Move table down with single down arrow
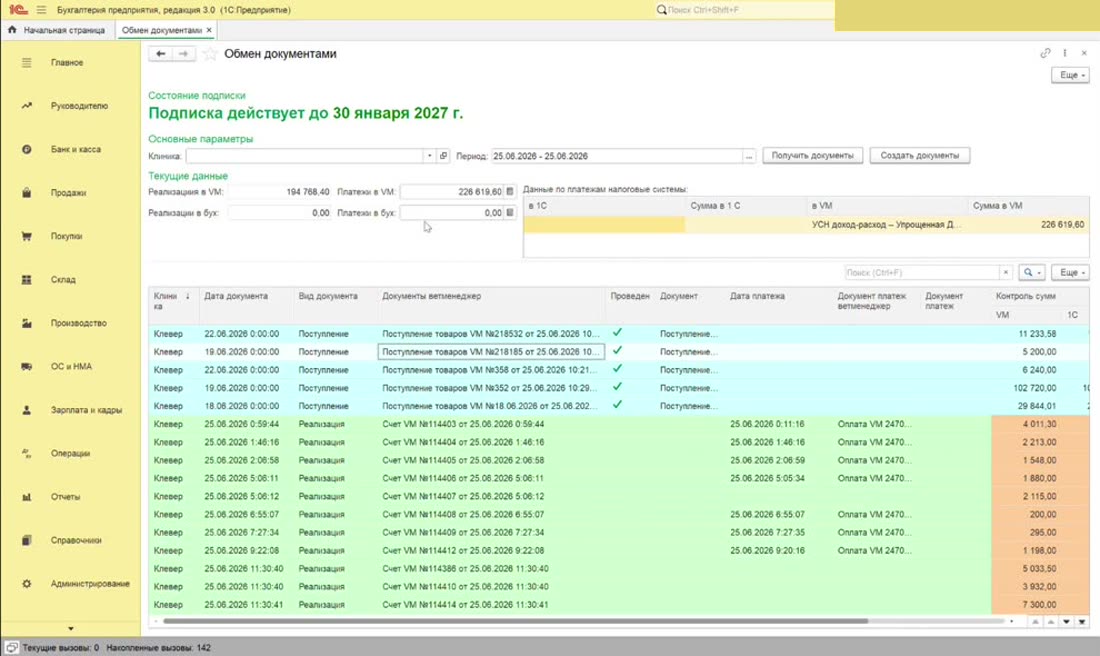The image size is (1100, 656). point(1066,622)
